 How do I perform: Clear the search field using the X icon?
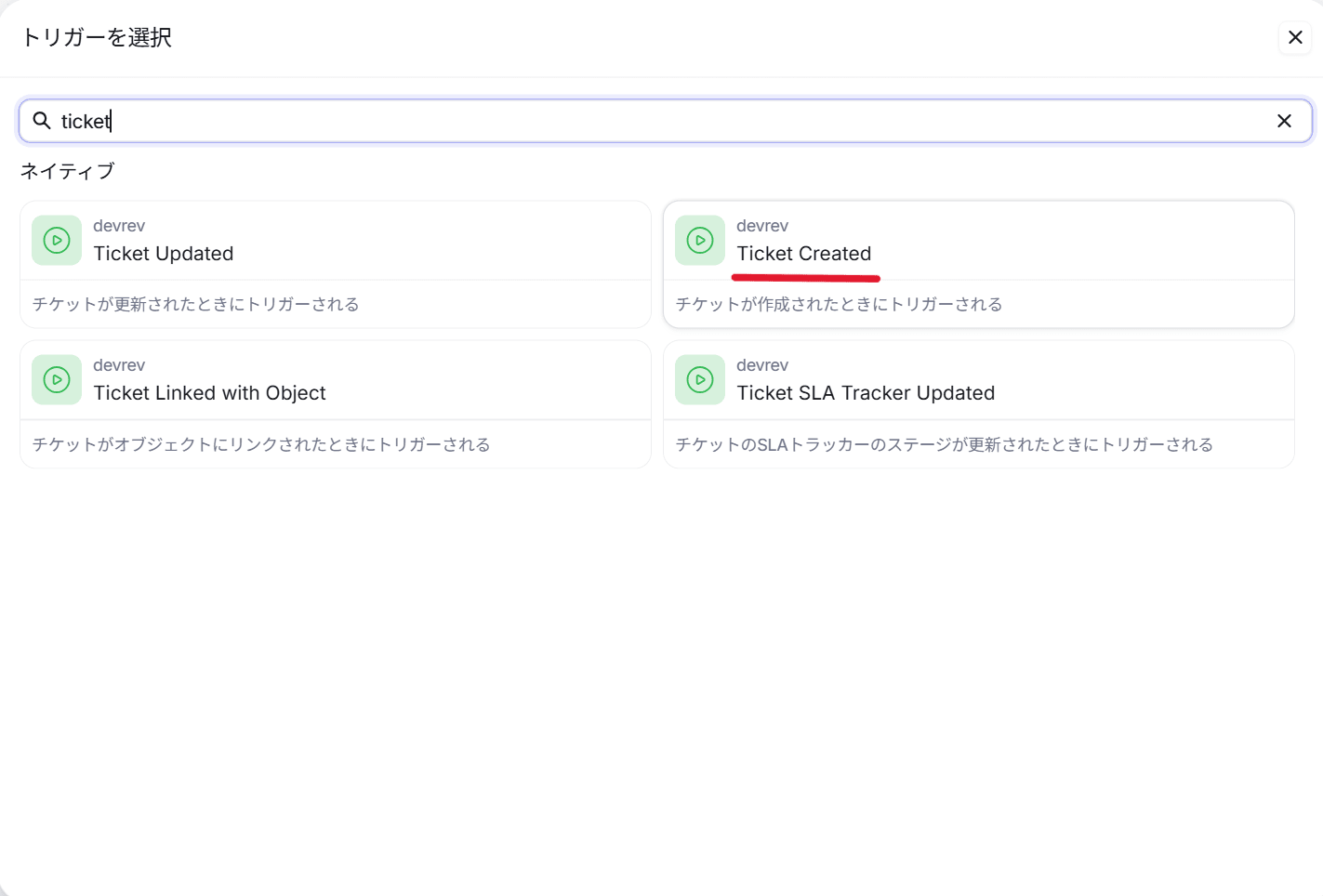(1284, 121)
